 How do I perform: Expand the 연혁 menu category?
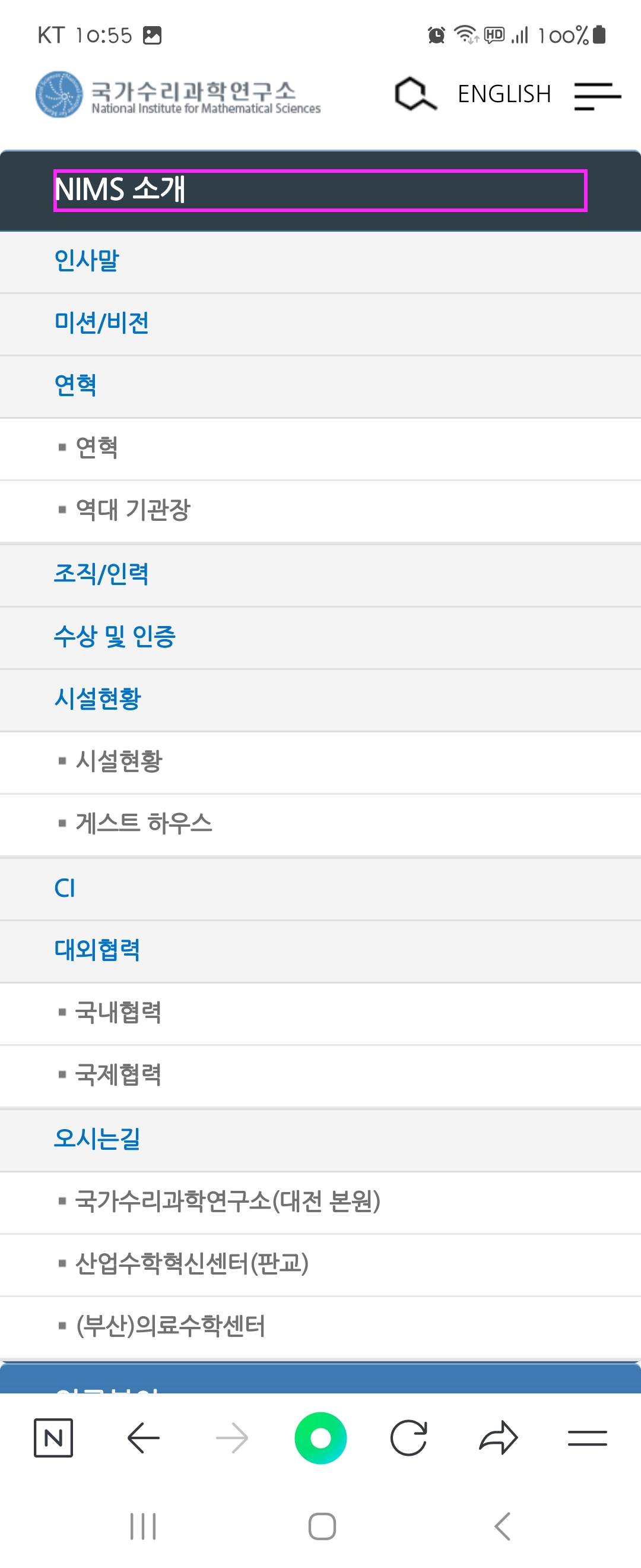click(320, 386)
